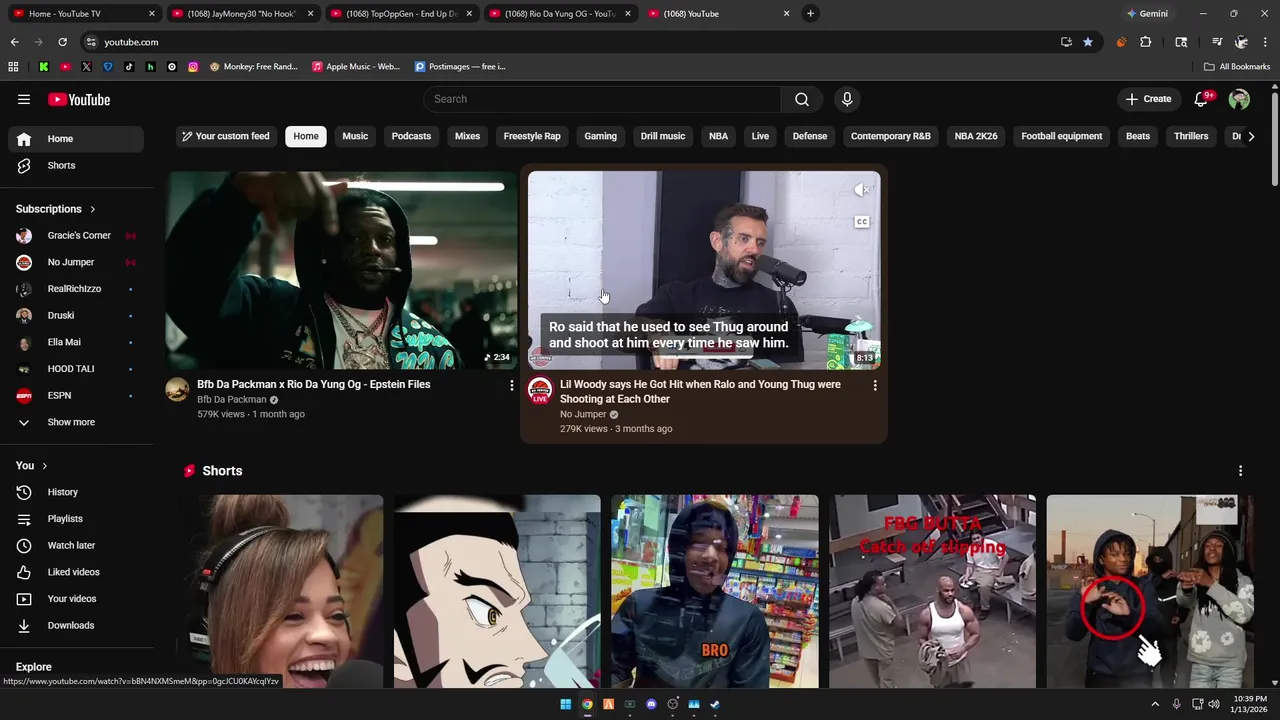Open the notifications bell
Viewport: 1280px width, 720px height.
pos(1202,99)
